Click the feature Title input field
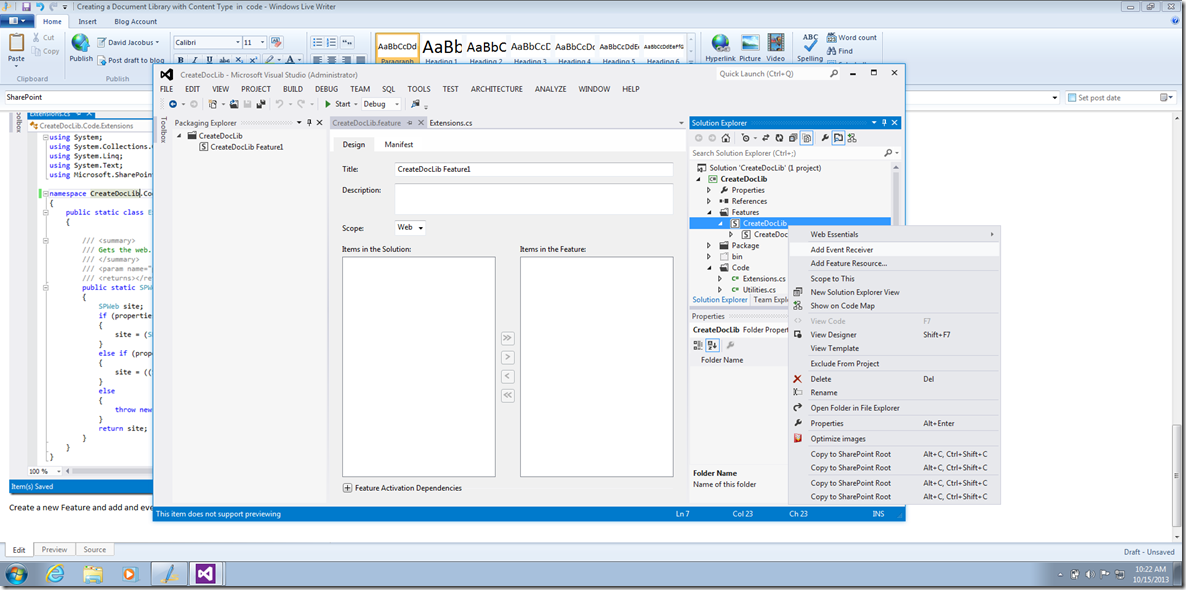 coord(533,169)
